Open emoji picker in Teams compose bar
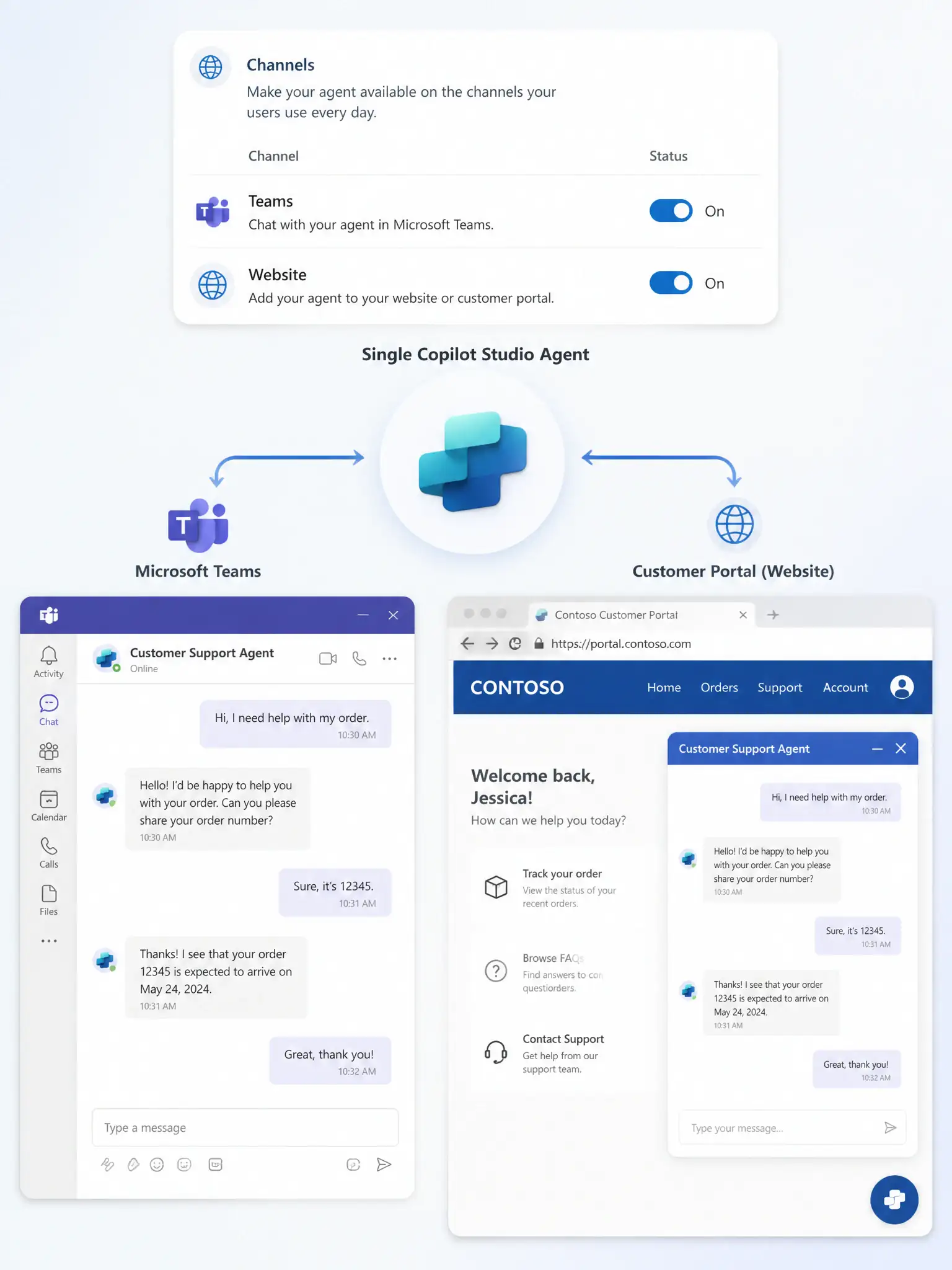The image size is (952, 1270). click(x=157, y=1165)
